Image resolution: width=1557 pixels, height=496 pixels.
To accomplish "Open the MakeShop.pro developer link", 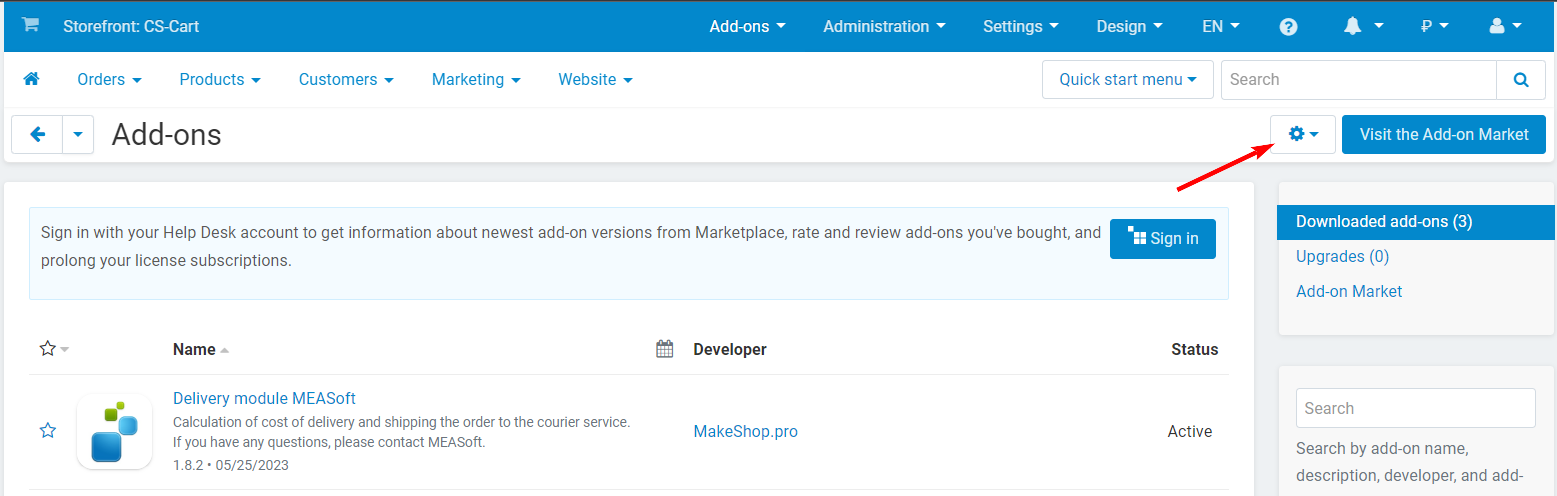I will [745, 432].
